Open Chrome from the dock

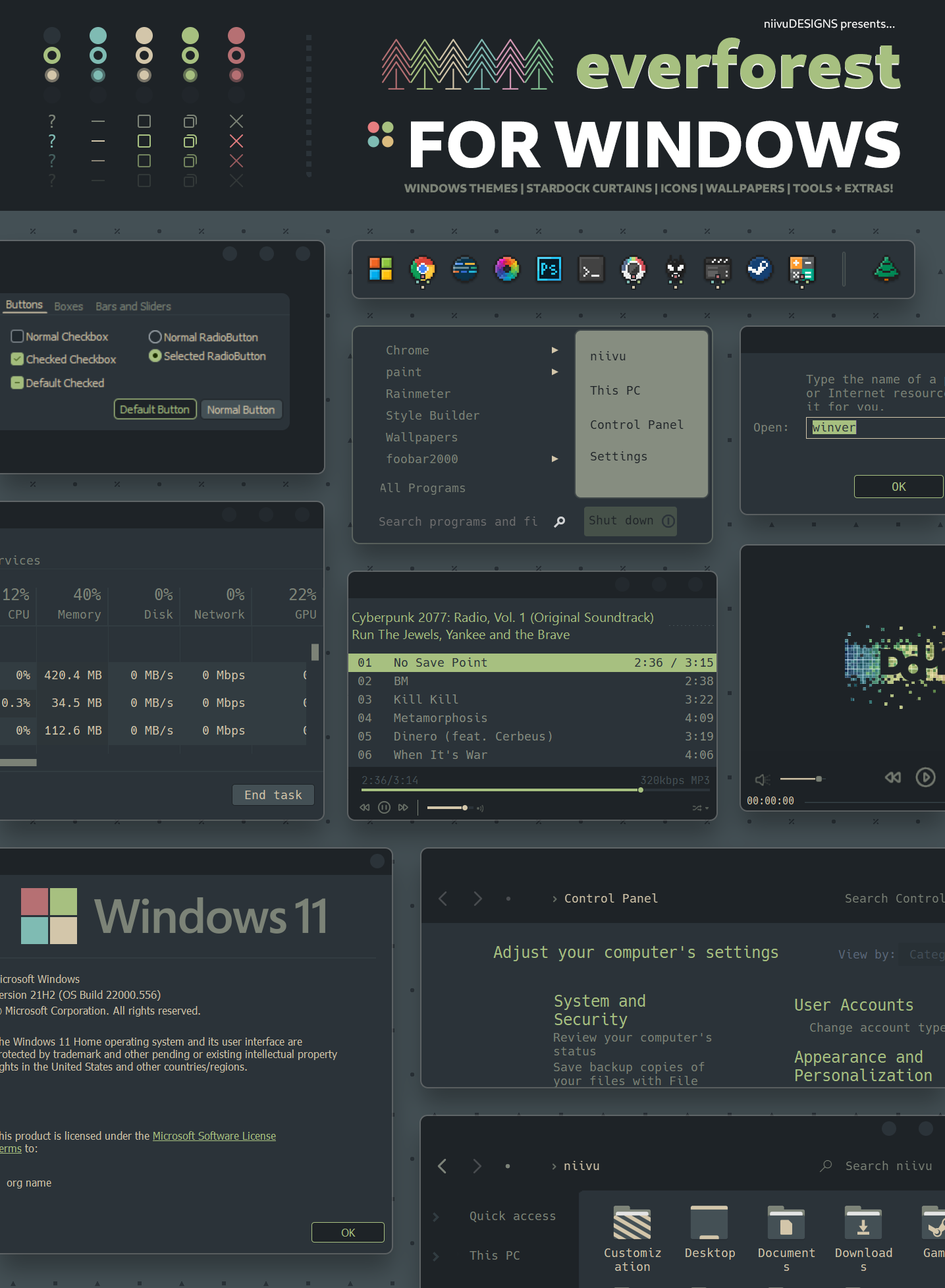click(x=423, y=269)
